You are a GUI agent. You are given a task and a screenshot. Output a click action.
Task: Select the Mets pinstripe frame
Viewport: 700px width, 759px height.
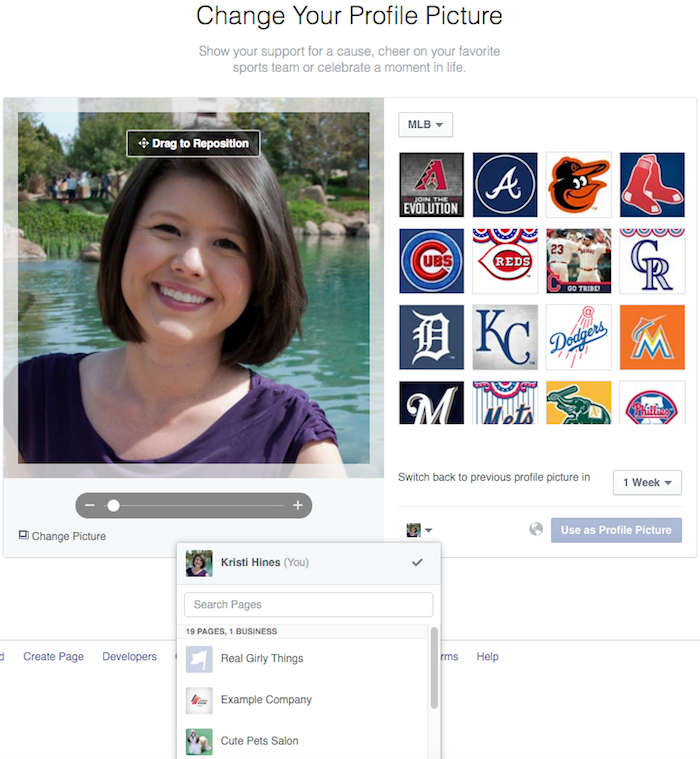click(505, 403)
